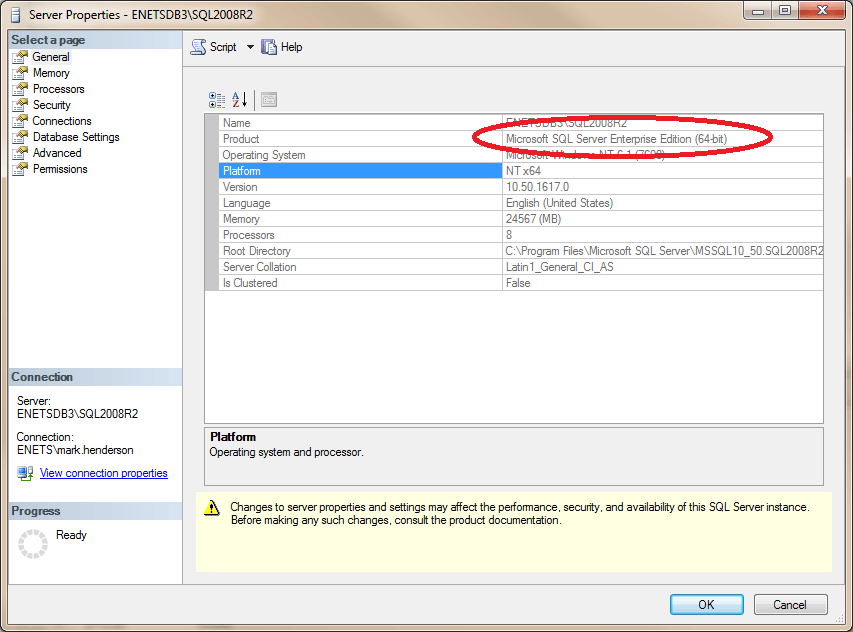Select the Categorized view icon
This screenshot has width=853, height=632.
(x=217, y=99)
